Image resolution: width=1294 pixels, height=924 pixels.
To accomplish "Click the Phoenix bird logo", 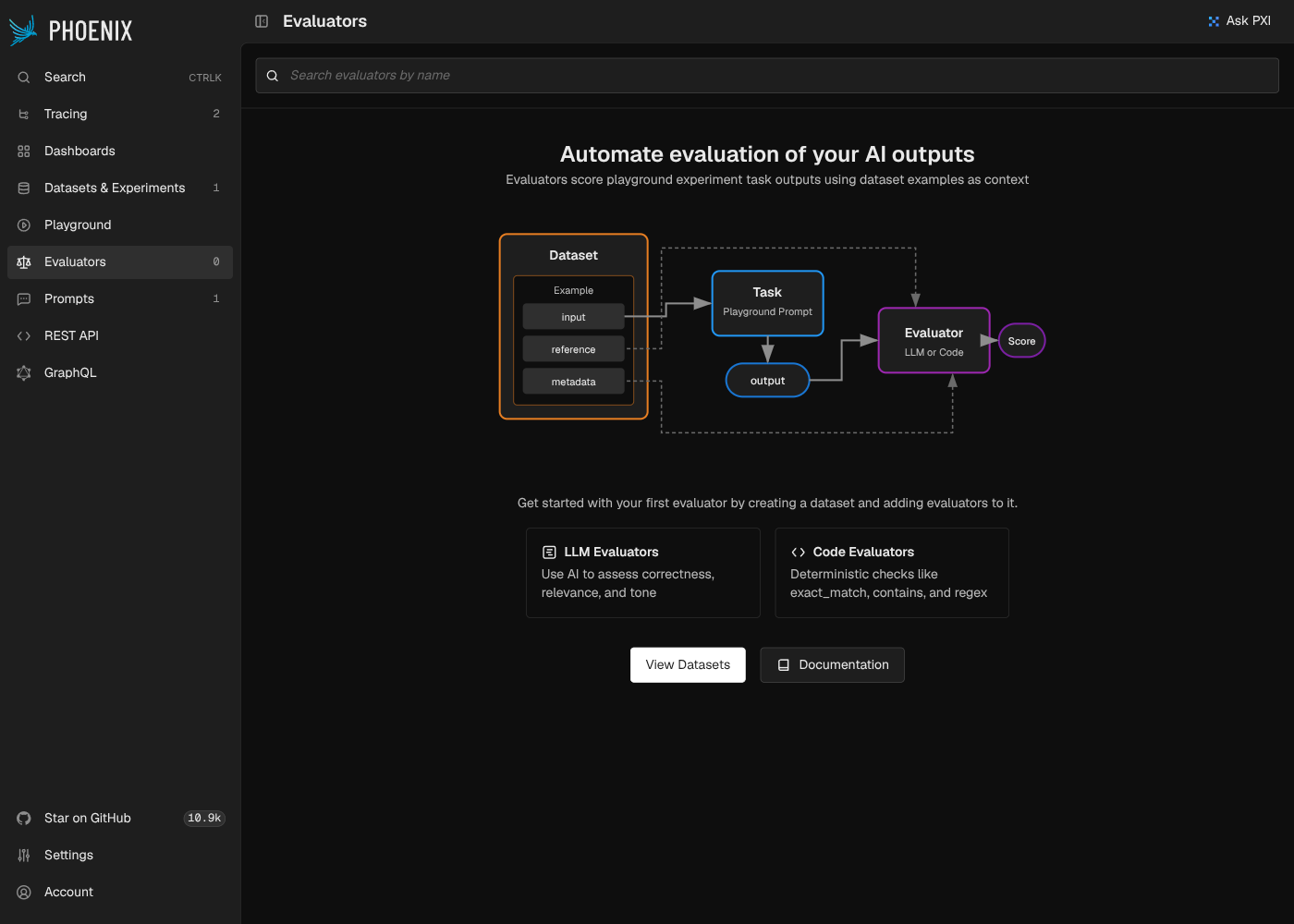I will pos(23,30).
